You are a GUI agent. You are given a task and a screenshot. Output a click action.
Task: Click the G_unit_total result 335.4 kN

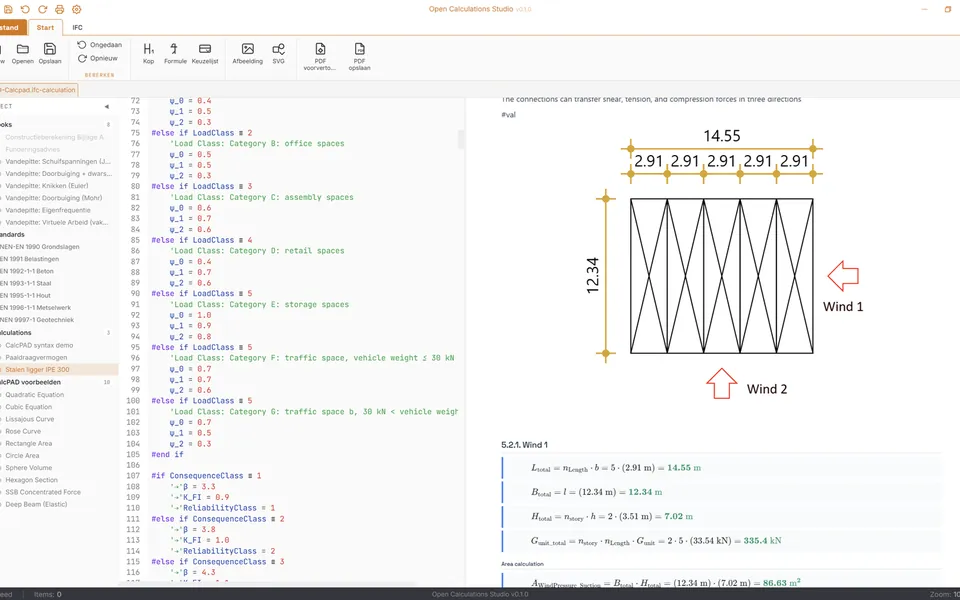(762, 541)
